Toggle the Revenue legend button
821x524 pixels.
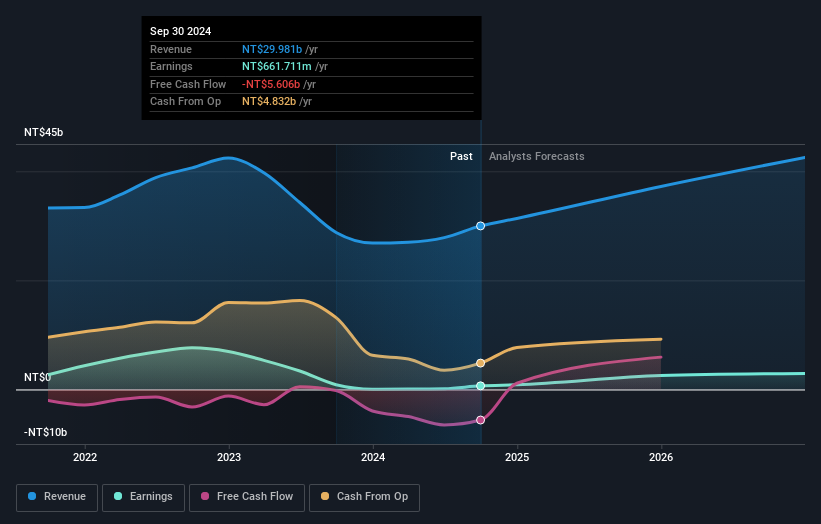[57, 497]
